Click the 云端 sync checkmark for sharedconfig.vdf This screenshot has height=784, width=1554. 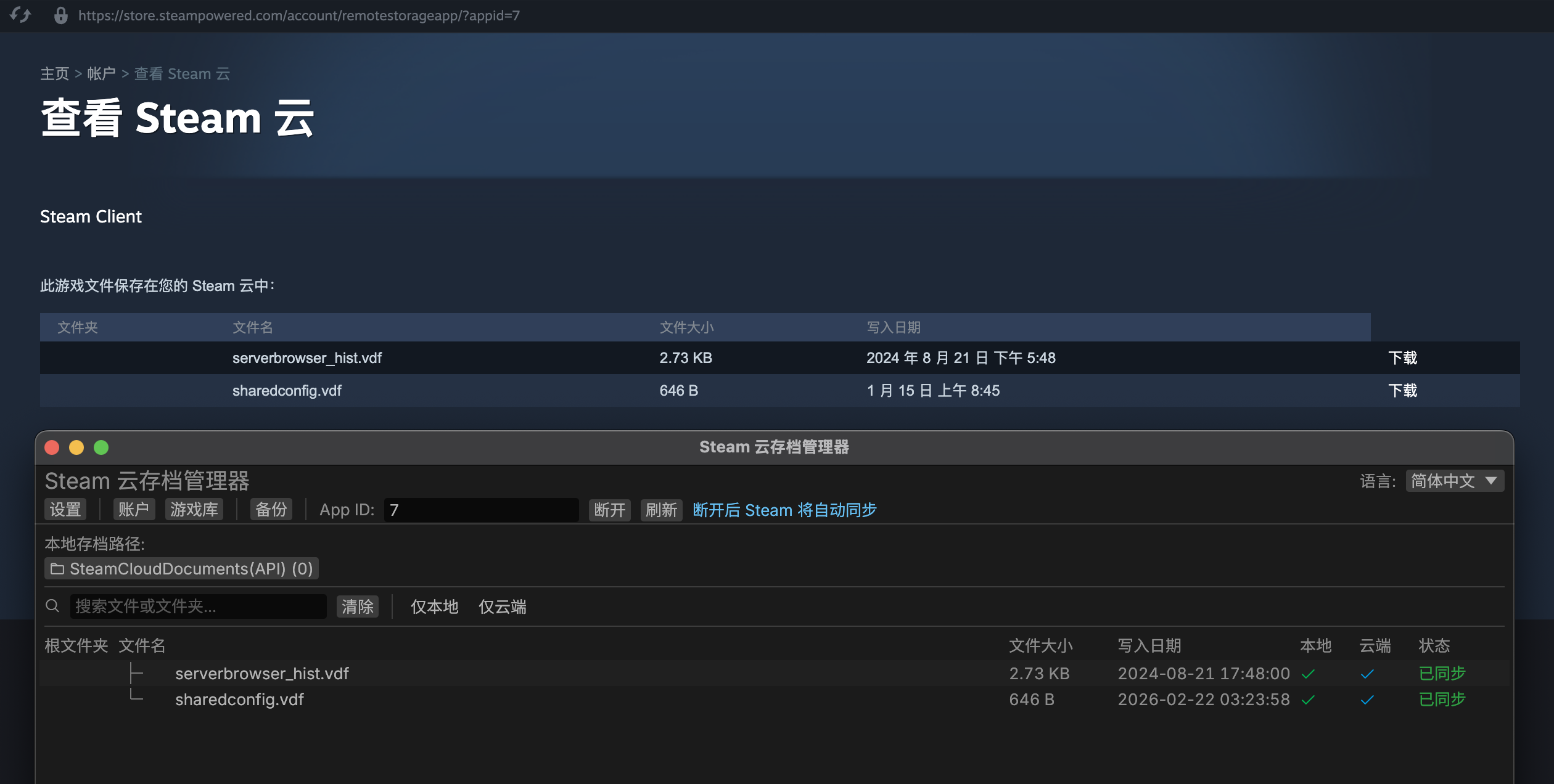(x=1367, y=699)
